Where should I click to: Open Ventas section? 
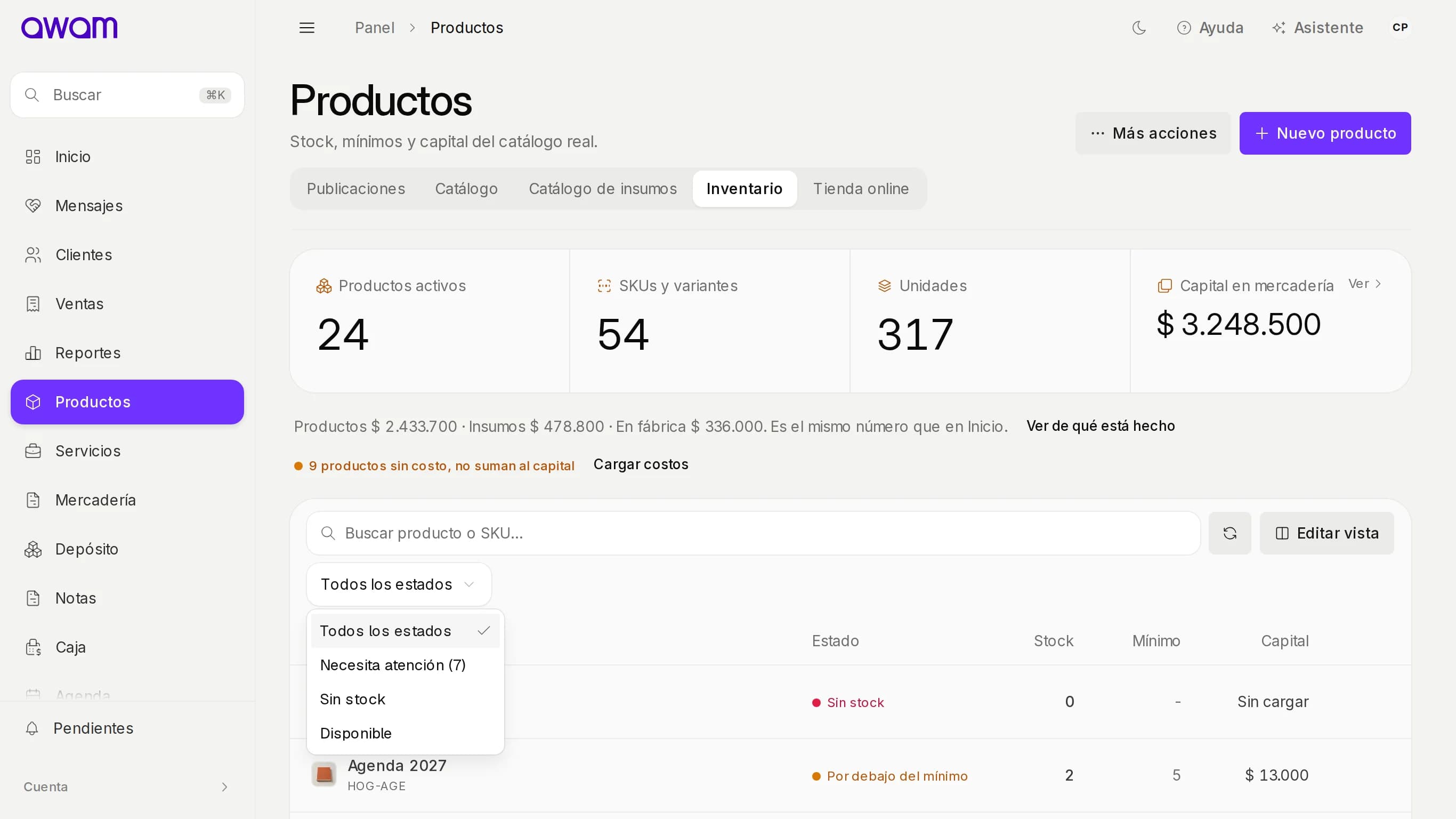click(127, 304)
